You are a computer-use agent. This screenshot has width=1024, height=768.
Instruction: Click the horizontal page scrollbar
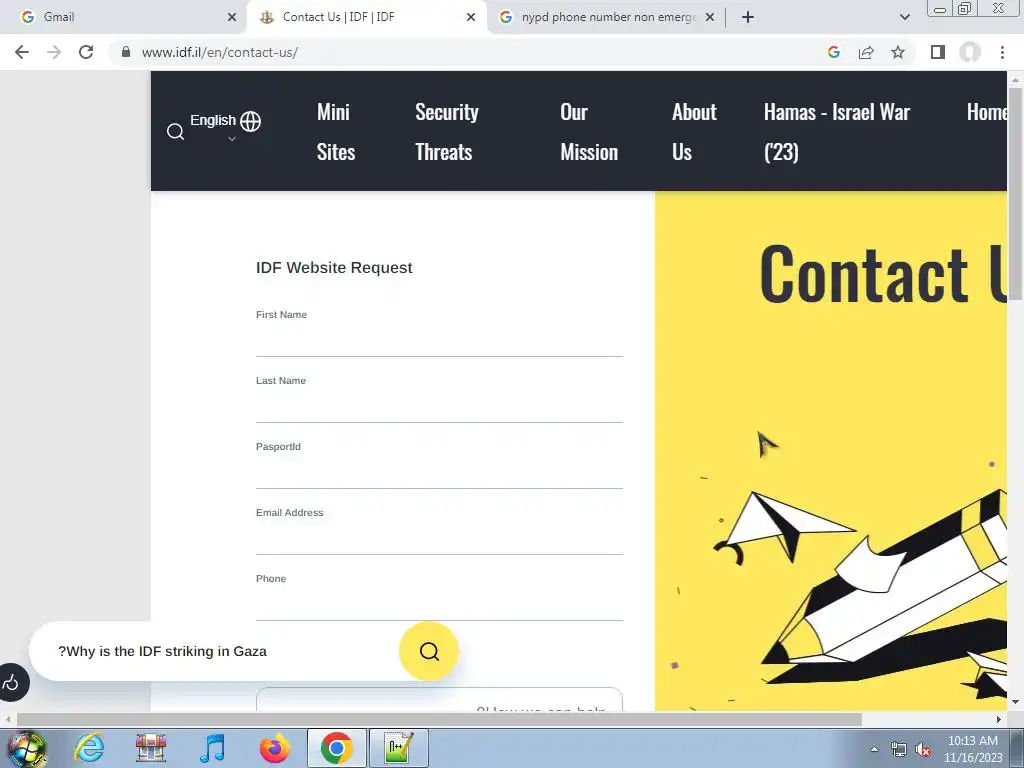[438, 719]
